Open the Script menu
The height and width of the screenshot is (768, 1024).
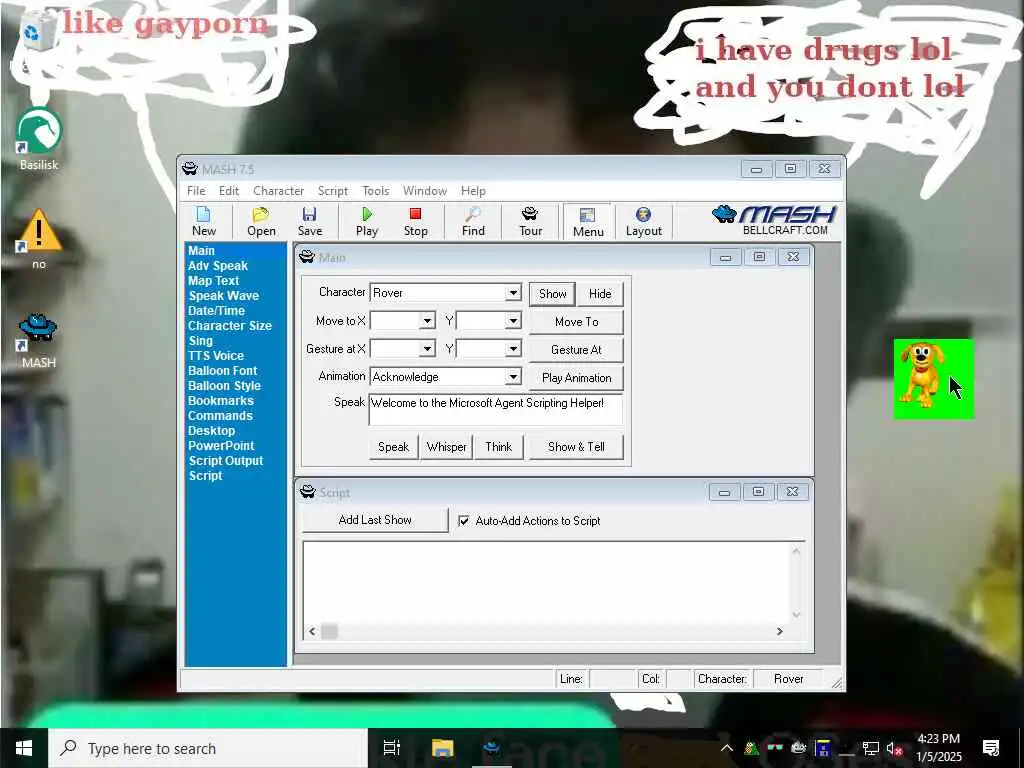[332, 191]
